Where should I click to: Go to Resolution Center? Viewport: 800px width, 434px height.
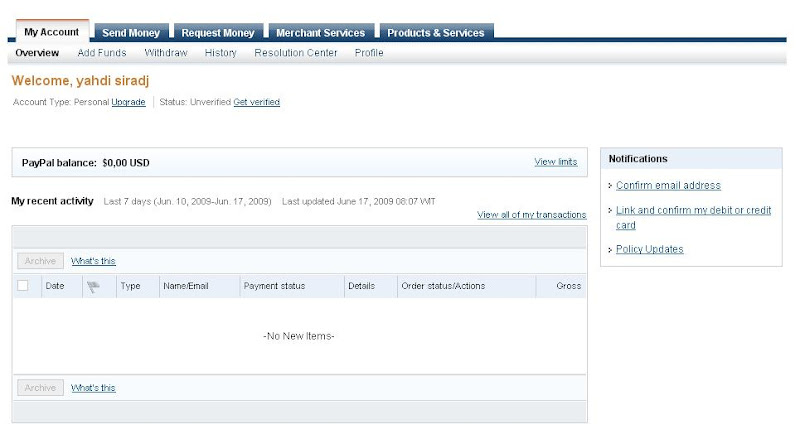(x=296, y=53)
